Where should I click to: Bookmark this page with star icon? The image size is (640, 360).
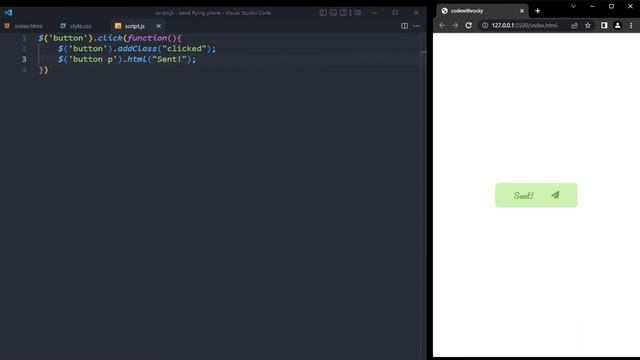[588, 25]
